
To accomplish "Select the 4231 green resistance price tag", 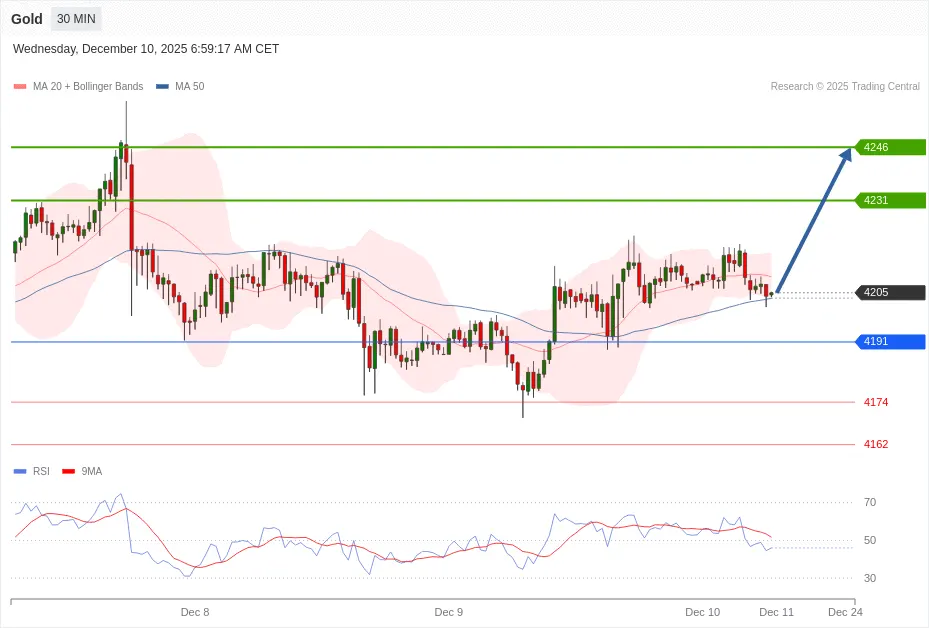I will [889, 201].
